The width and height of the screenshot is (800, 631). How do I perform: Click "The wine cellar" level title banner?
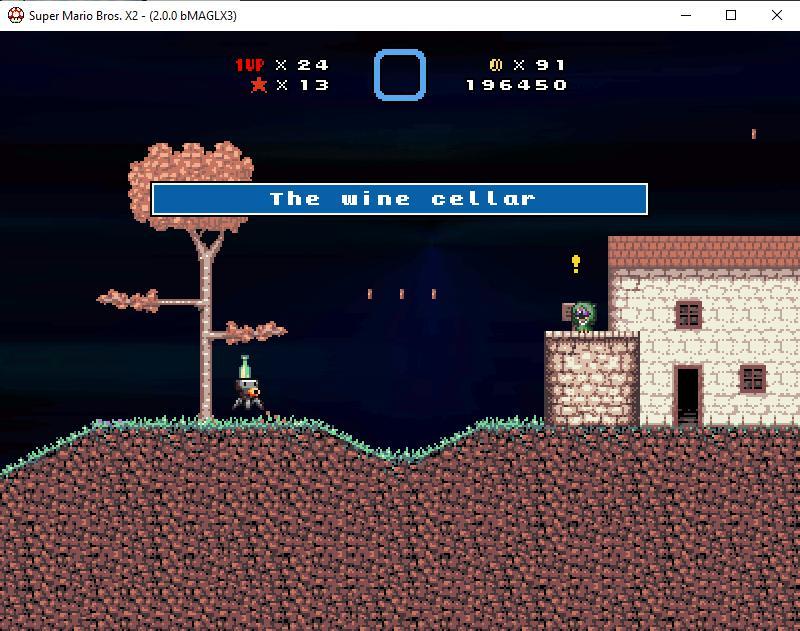pyautogui.click(x=400, y=199)
